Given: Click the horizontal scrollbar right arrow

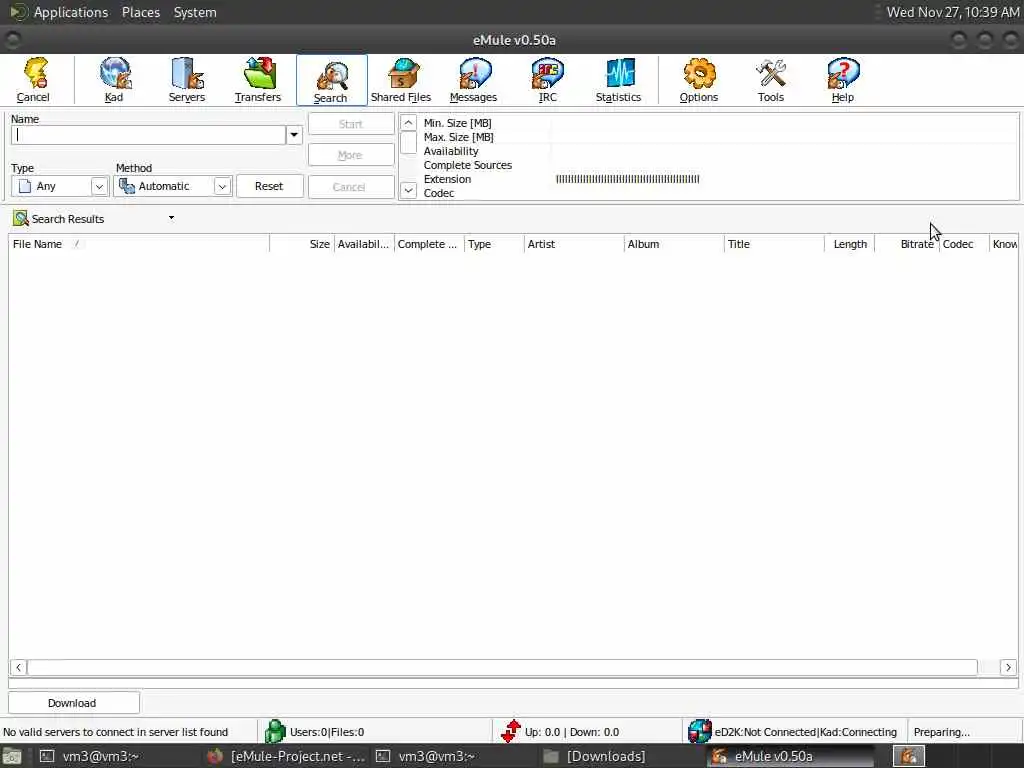Looking at the screenshot, I should tap(1008, 667).
